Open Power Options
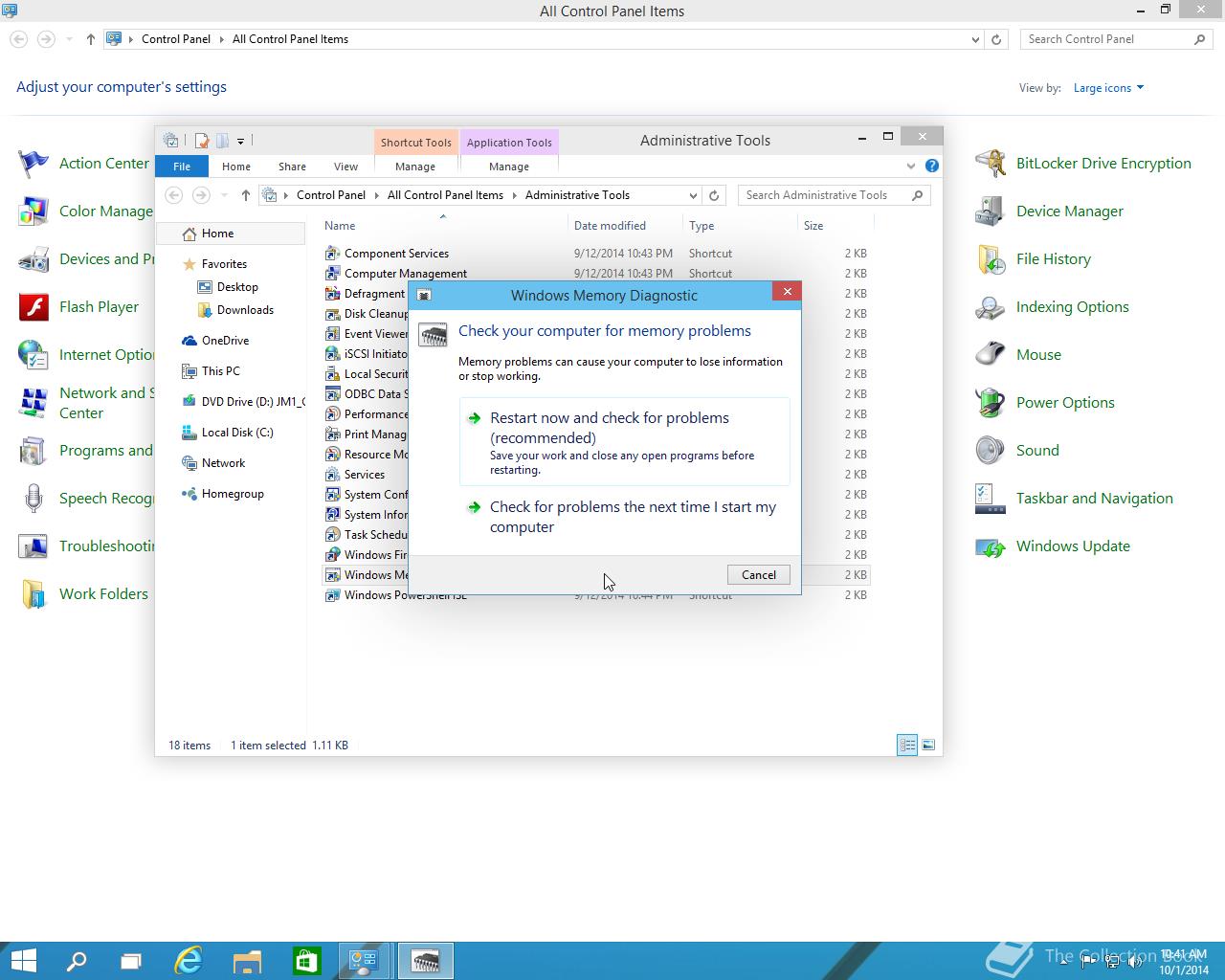This screenshot has height=980, width=1225. pyautogui.click(x=1045, y=403)
